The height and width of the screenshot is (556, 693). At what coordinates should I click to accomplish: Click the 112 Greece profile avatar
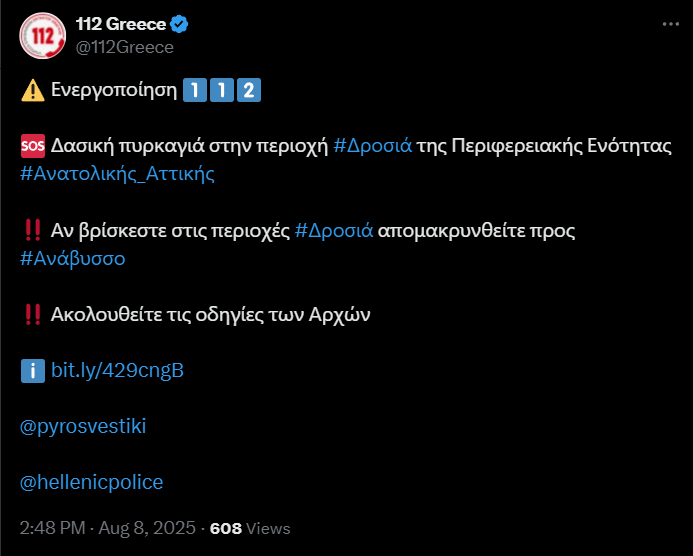(x=43, y=37)
